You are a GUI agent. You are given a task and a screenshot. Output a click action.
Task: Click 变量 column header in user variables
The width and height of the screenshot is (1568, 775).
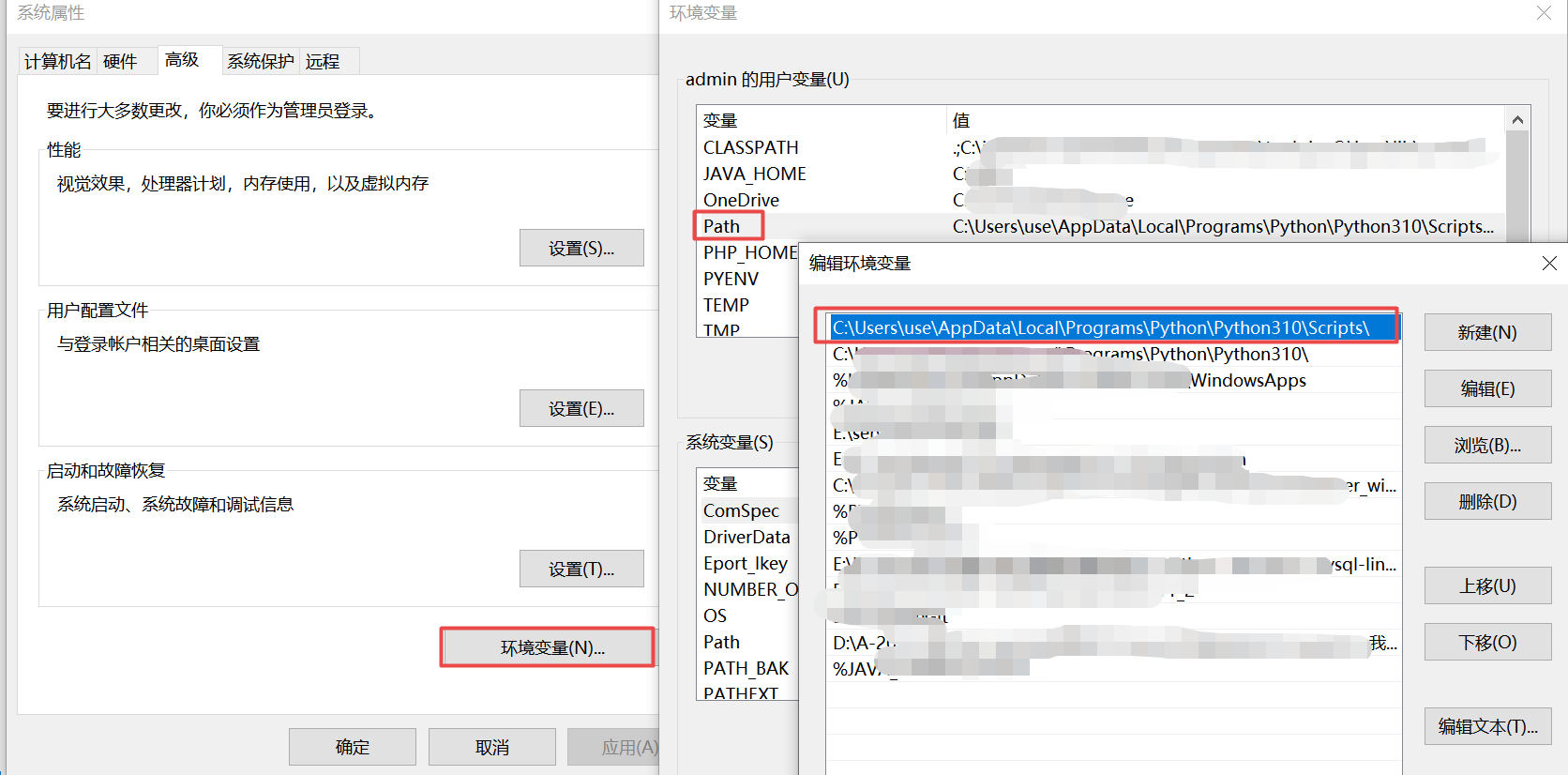(x=822, y=120)
